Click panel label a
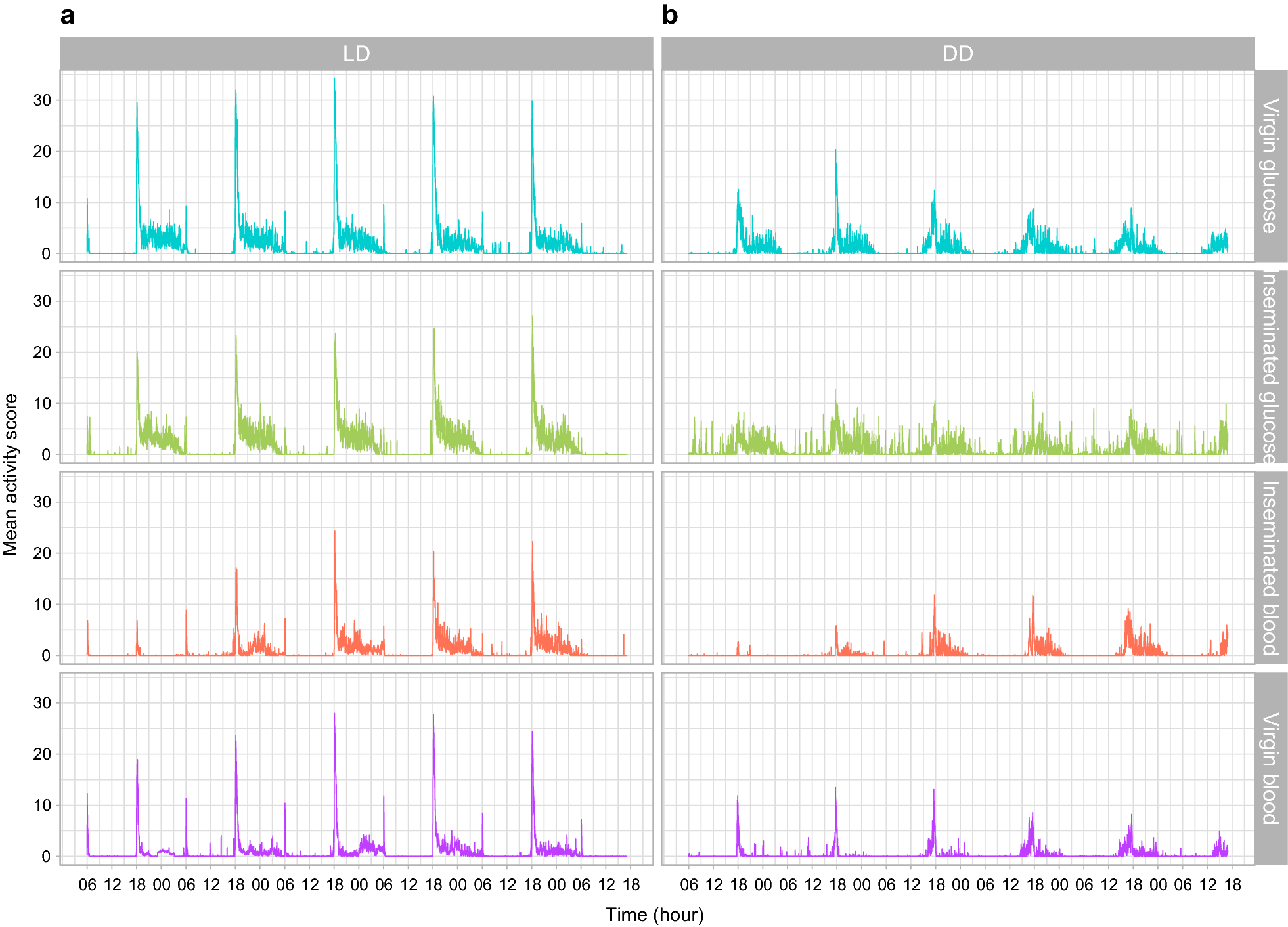1288x927 pixels. point(67,15)
